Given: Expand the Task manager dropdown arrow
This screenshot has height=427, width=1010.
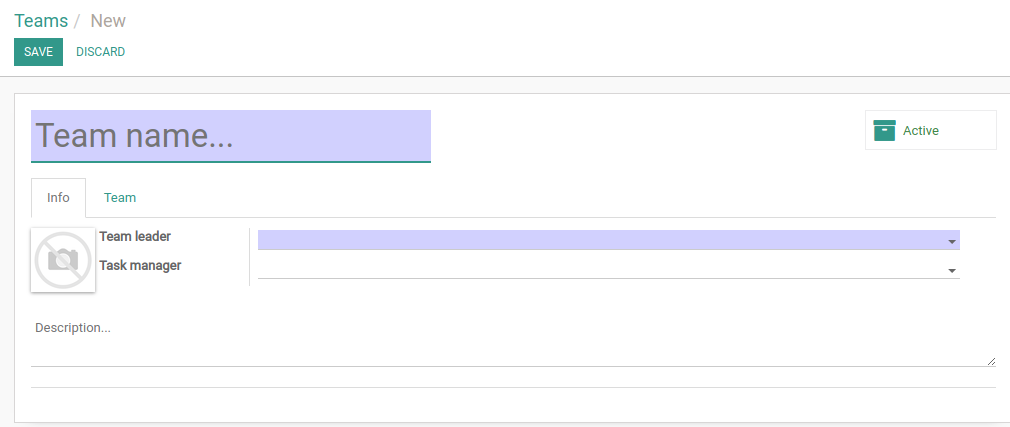Looking at the screenshot, I should point(951,271).
